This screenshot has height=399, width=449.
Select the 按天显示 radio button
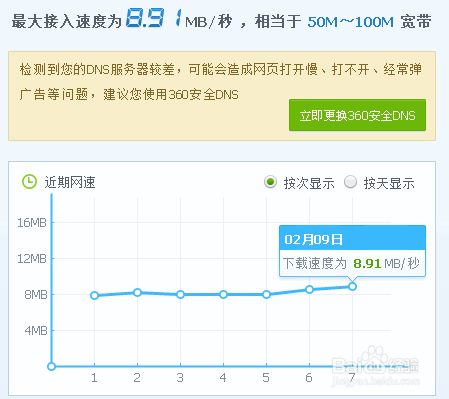coord(350,182)
